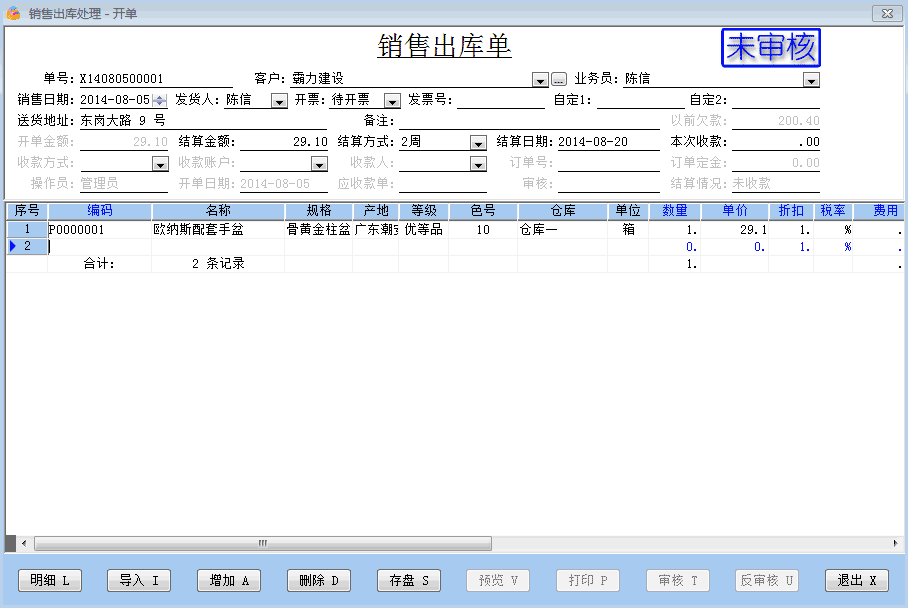Click the app icon in title bar
Screen dimensions: 908x608
[13, 13]
